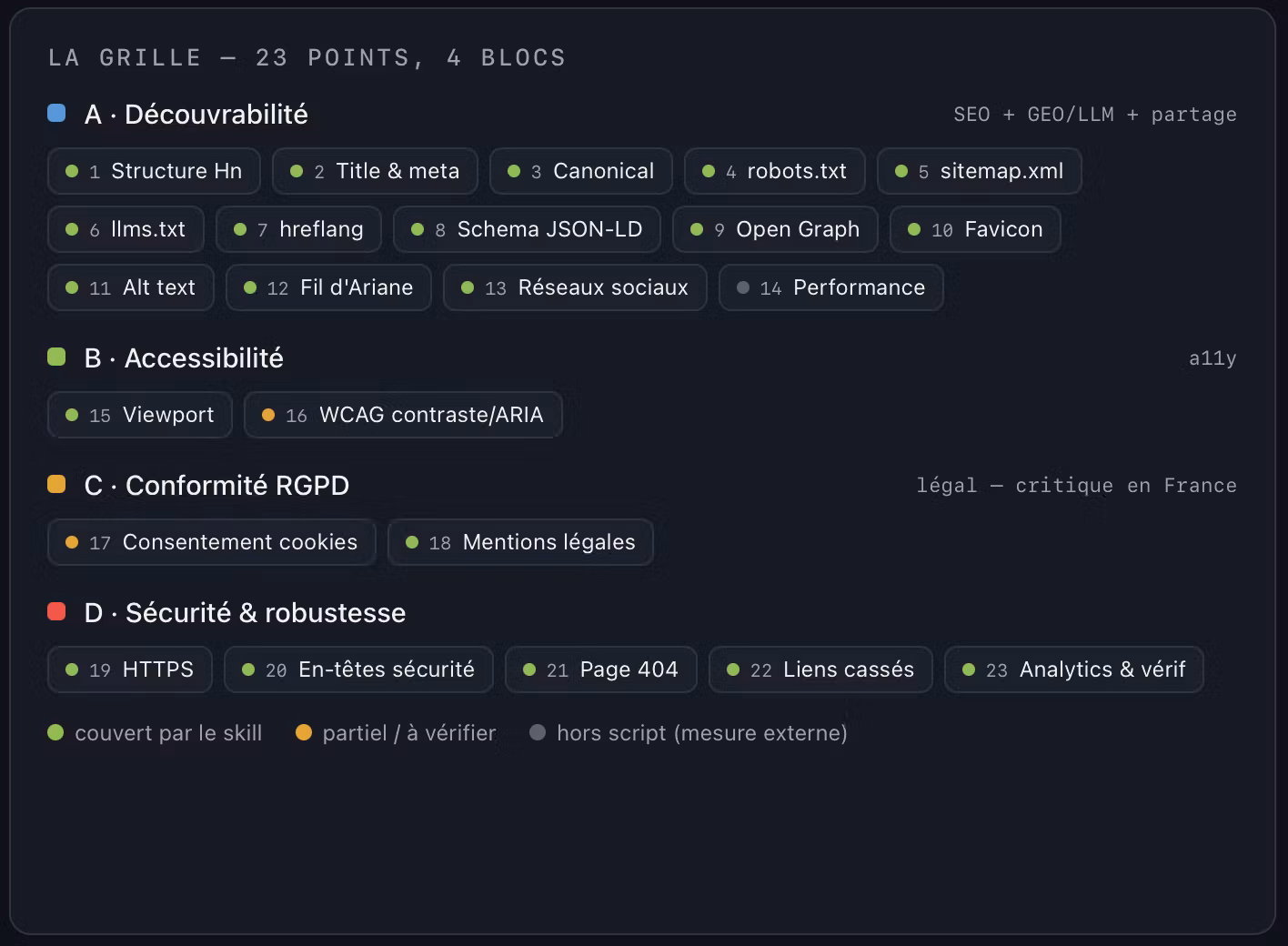This screenshot has height=946, width=1288.
Task: Click the 6 llms.txt chip
Action: (126, 229)
